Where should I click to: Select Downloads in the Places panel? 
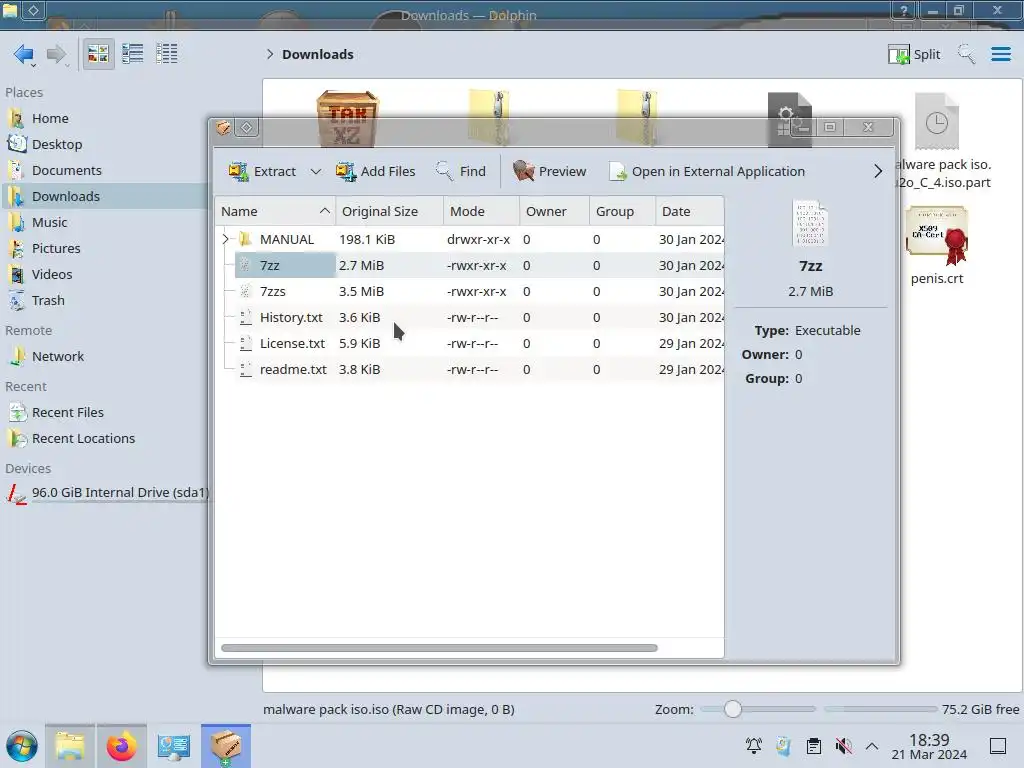point(104,197)
